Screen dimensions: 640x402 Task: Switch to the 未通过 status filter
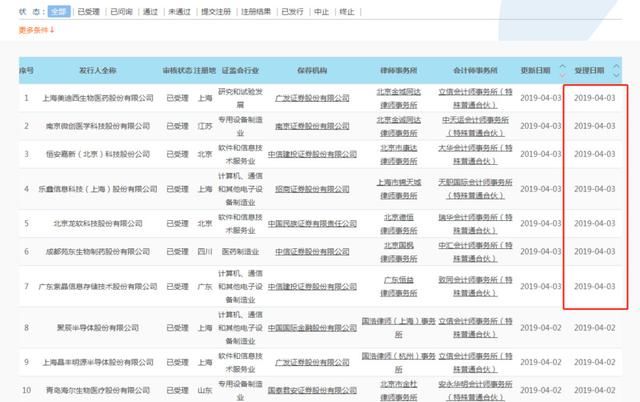click(x=179, y=12)
